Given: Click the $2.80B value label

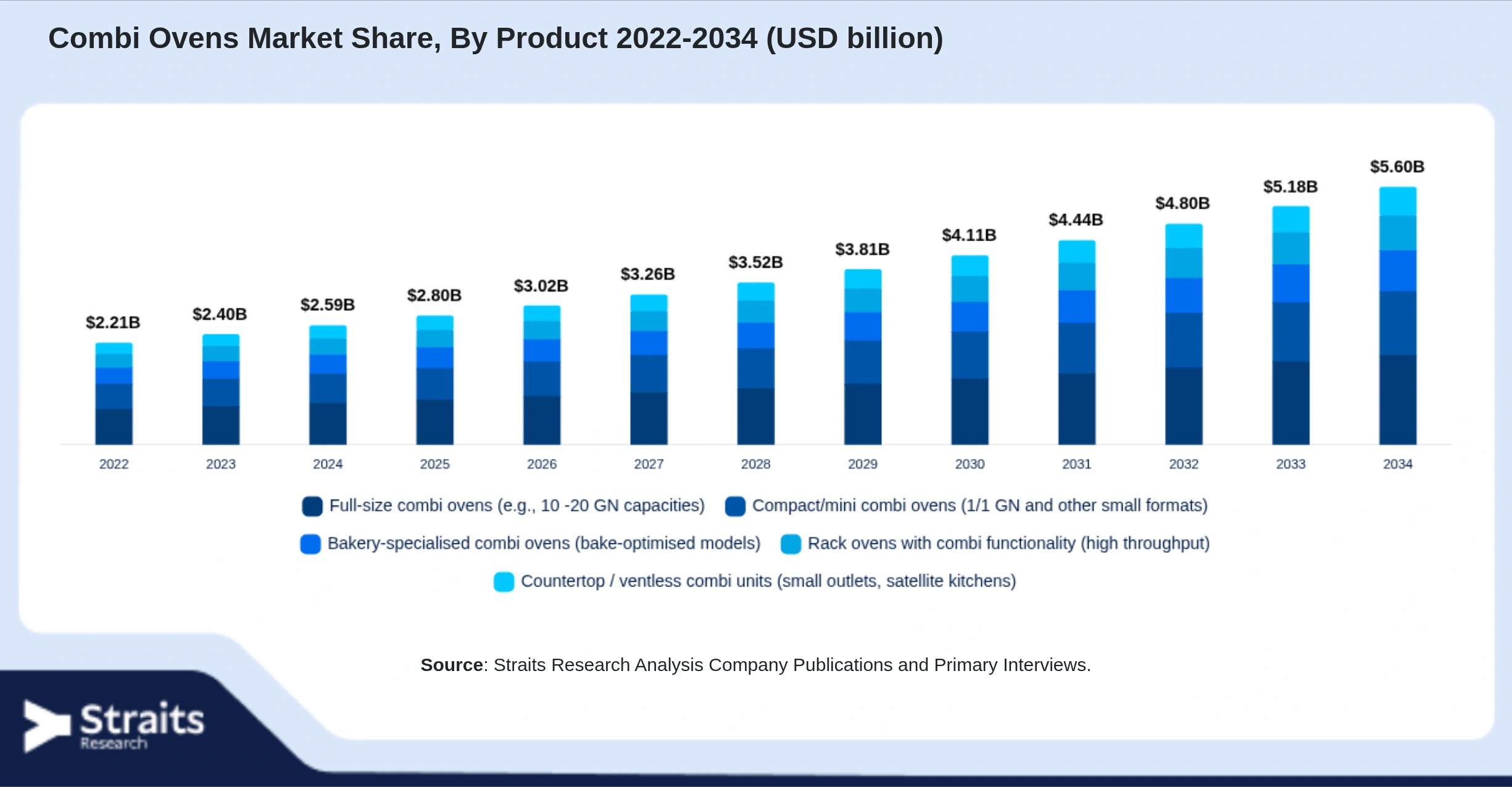Looking at the screenshot, I should click(434, 295).
